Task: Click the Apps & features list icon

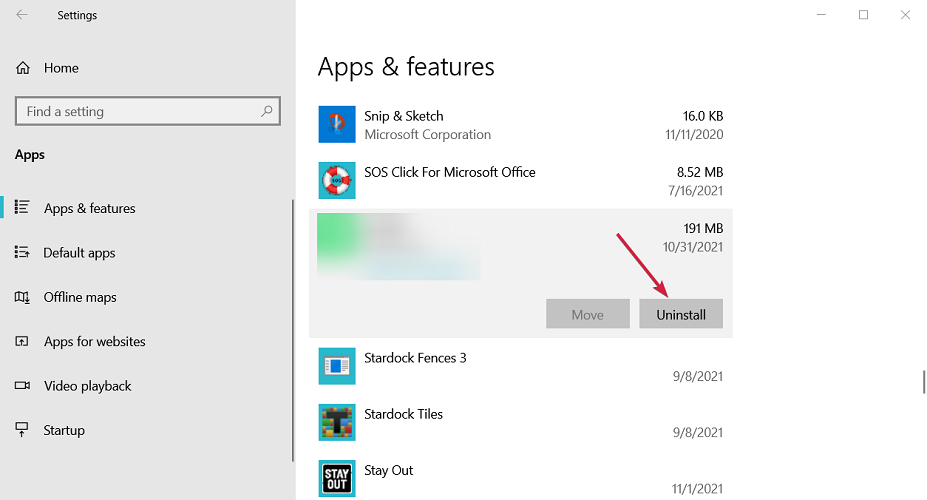Action: pos(22,207)
